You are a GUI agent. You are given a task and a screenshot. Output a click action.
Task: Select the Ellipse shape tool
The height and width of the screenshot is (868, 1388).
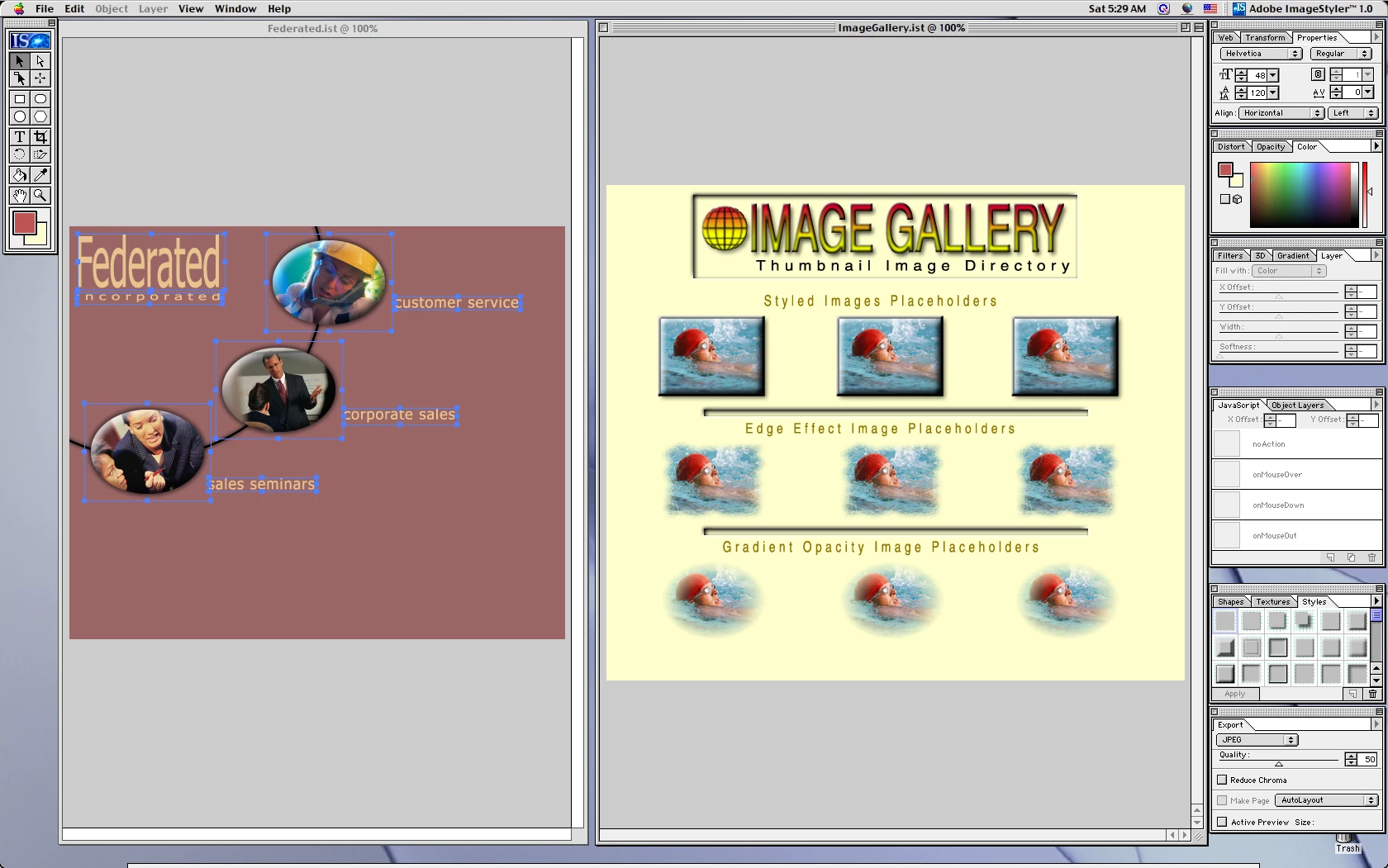pos(20,116)
